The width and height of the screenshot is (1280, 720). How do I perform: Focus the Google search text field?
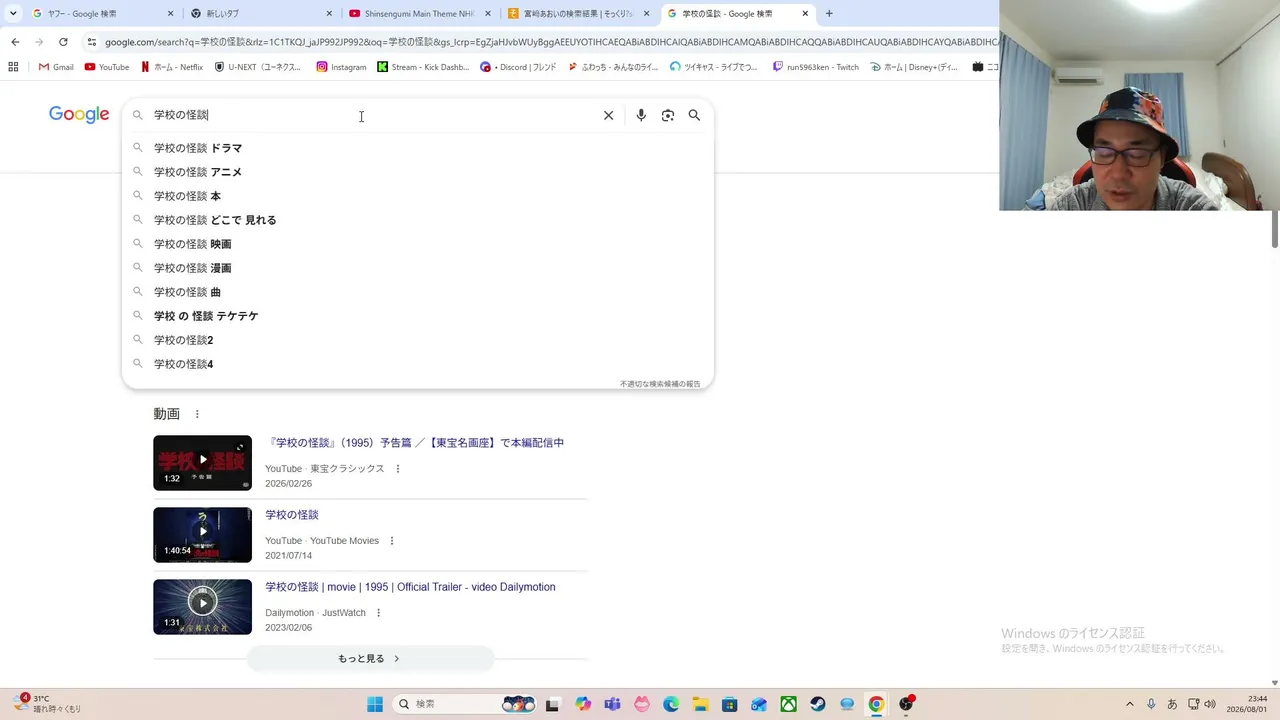click(372, 115)
